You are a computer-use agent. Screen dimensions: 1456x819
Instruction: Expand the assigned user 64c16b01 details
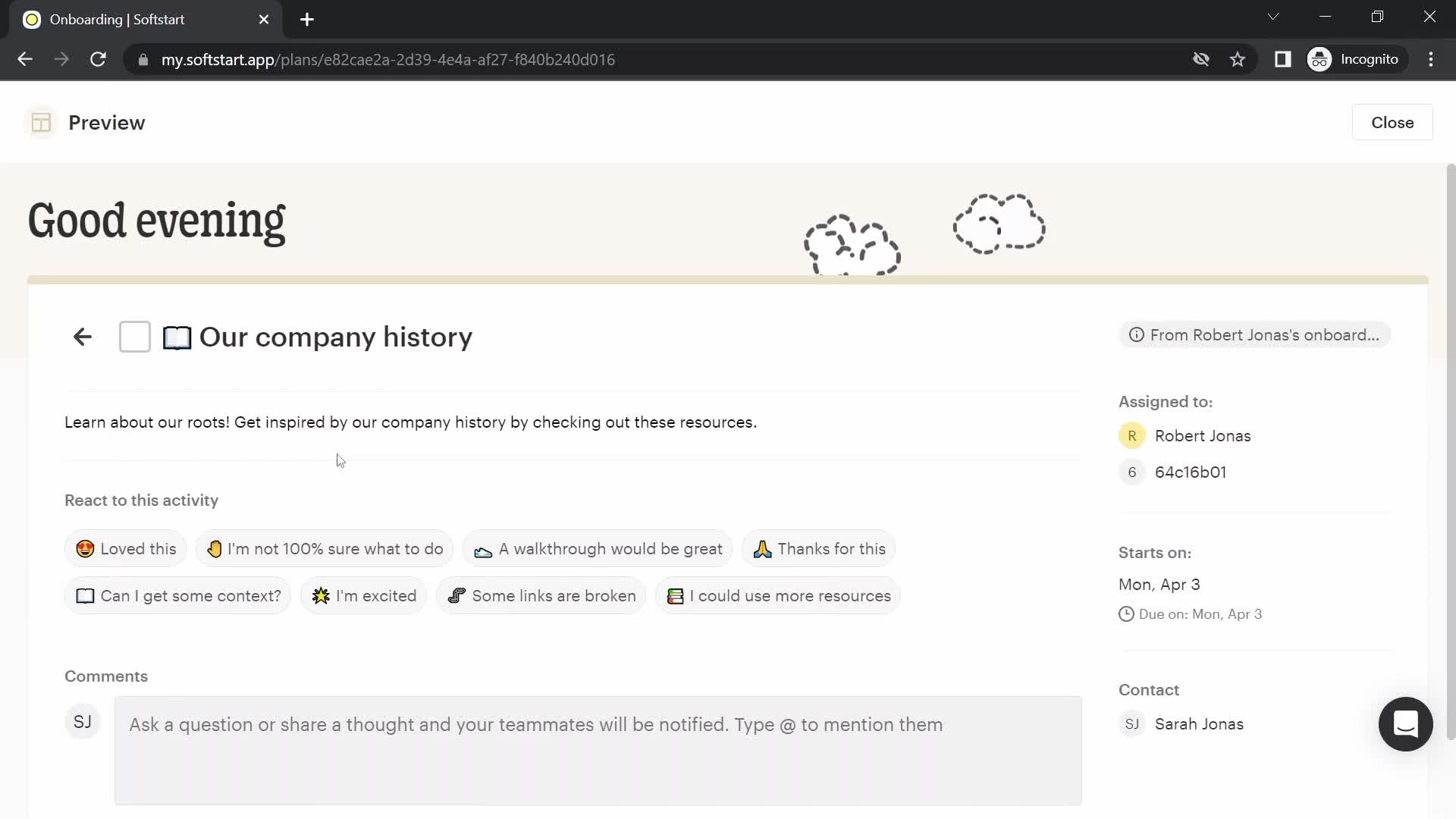tap(1190, 471)
